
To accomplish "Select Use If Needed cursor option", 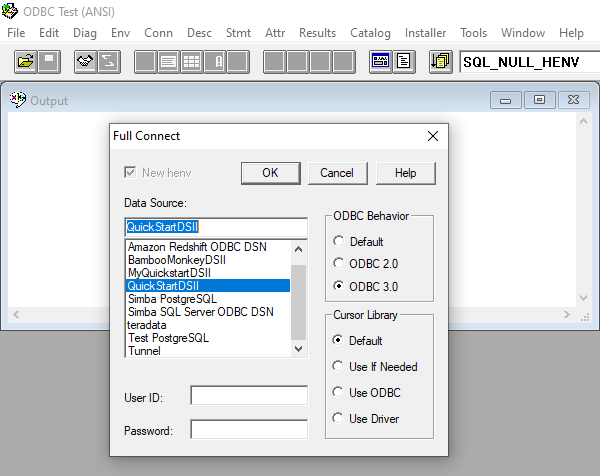I will click(340, 367).
